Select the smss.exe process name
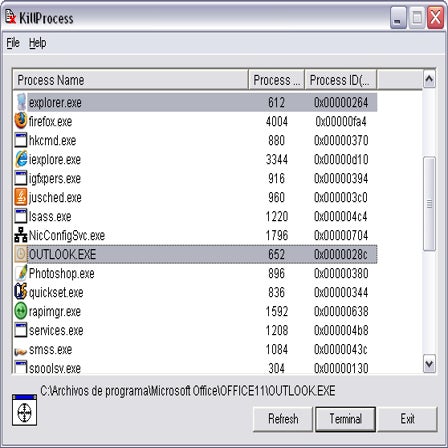448x448 pixels. click(50, 350)
